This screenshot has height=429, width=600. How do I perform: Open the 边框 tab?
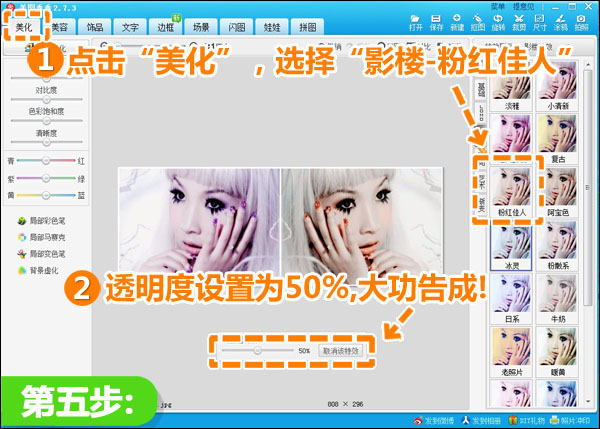pos(166,27)
